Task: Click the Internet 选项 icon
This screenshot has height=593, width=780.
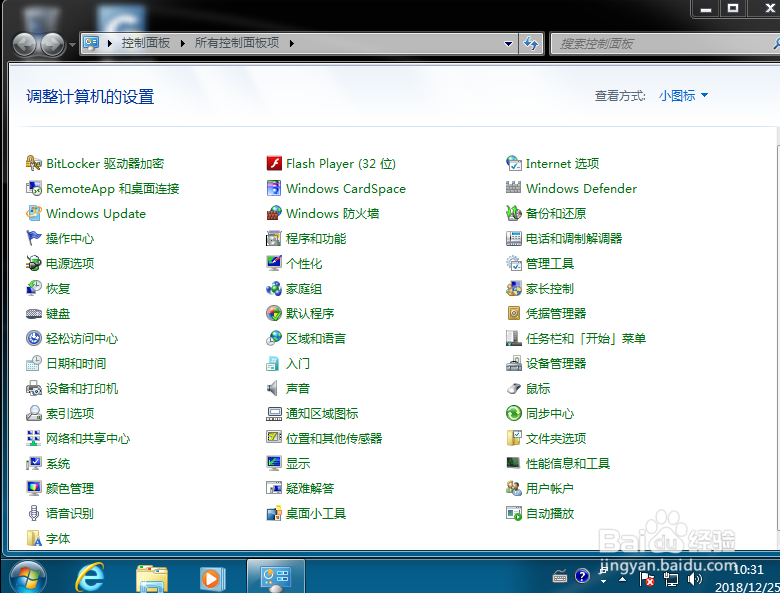Action: click(514, 163)
